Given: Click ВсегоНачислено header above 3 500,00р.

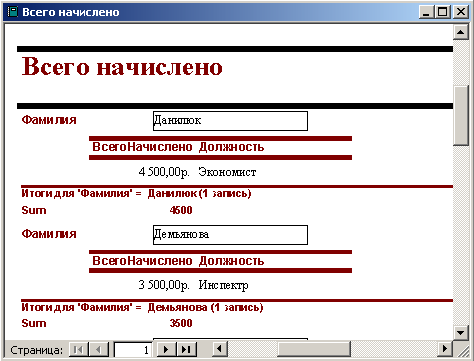Looking at the screenshot, I should (x=142, y=261).
